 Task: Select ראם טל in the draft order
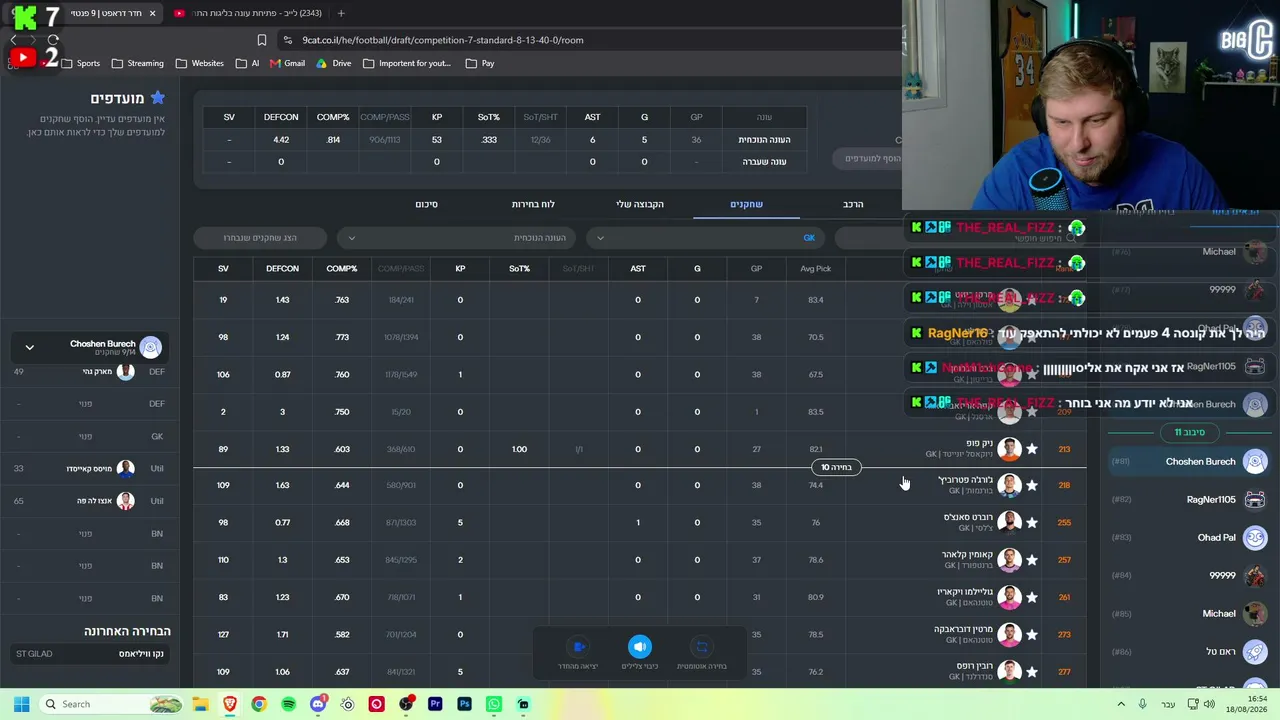[1190, 651]
